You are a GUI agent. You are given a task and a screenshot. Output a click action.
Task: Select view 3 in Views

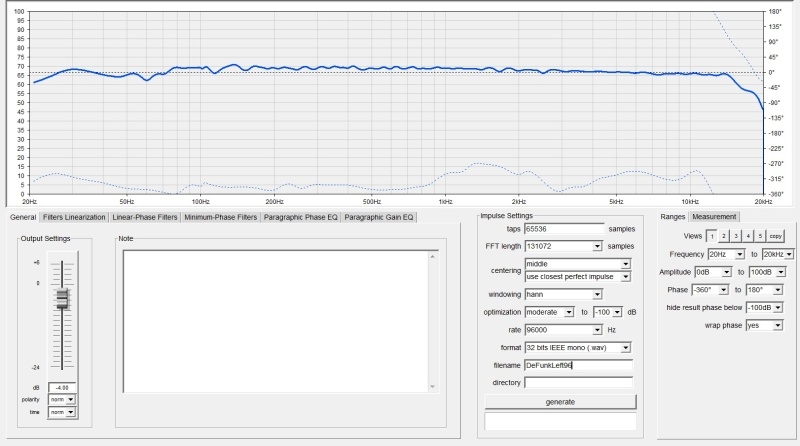click(736, 236)
